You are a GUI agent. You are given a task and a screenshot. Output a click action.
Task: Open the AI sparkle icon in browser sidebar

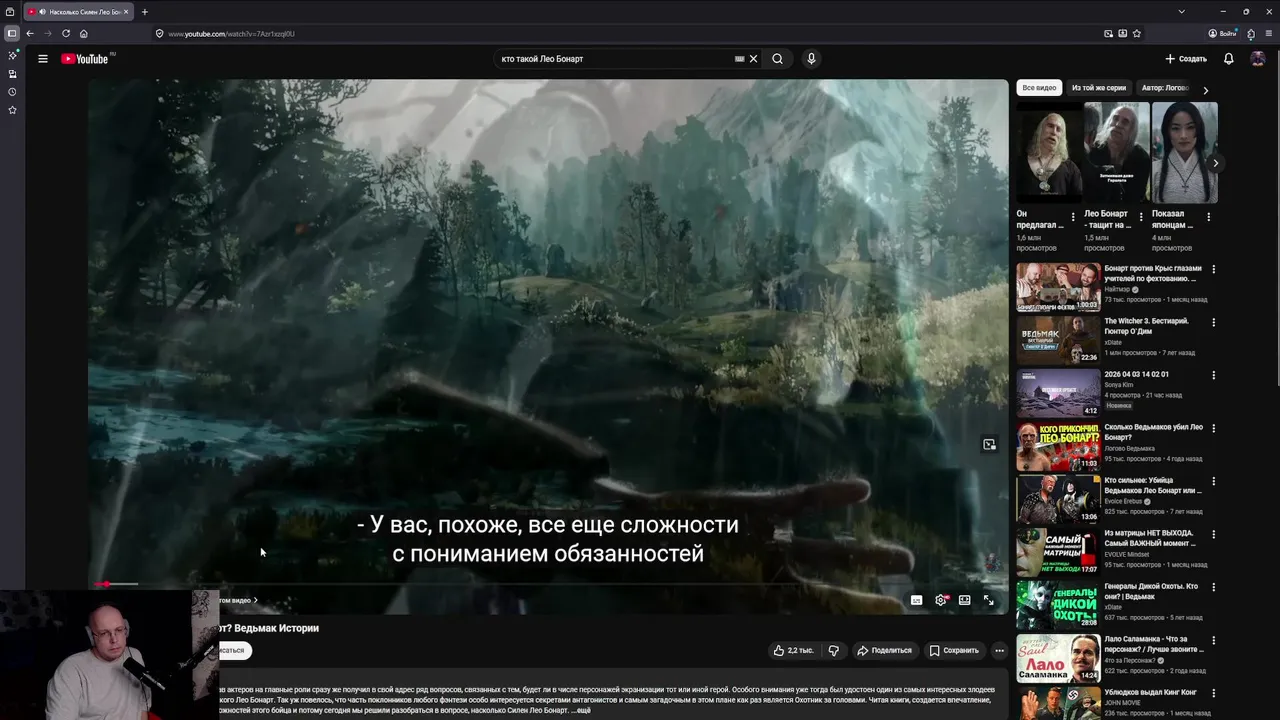[x=12, y=56]
